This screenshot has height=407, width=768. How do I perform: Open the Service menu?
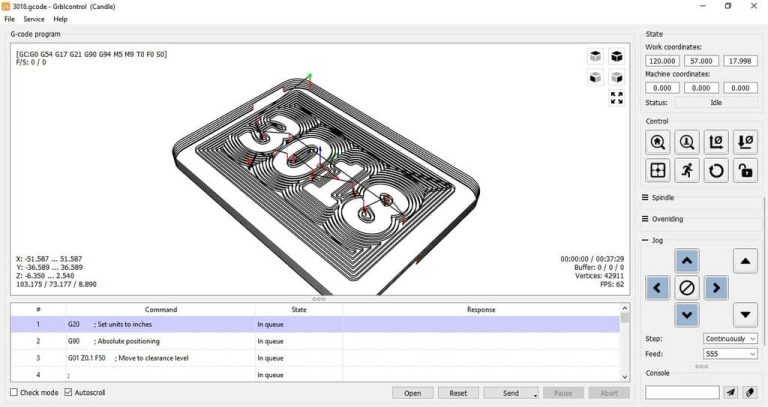(34, 19)
